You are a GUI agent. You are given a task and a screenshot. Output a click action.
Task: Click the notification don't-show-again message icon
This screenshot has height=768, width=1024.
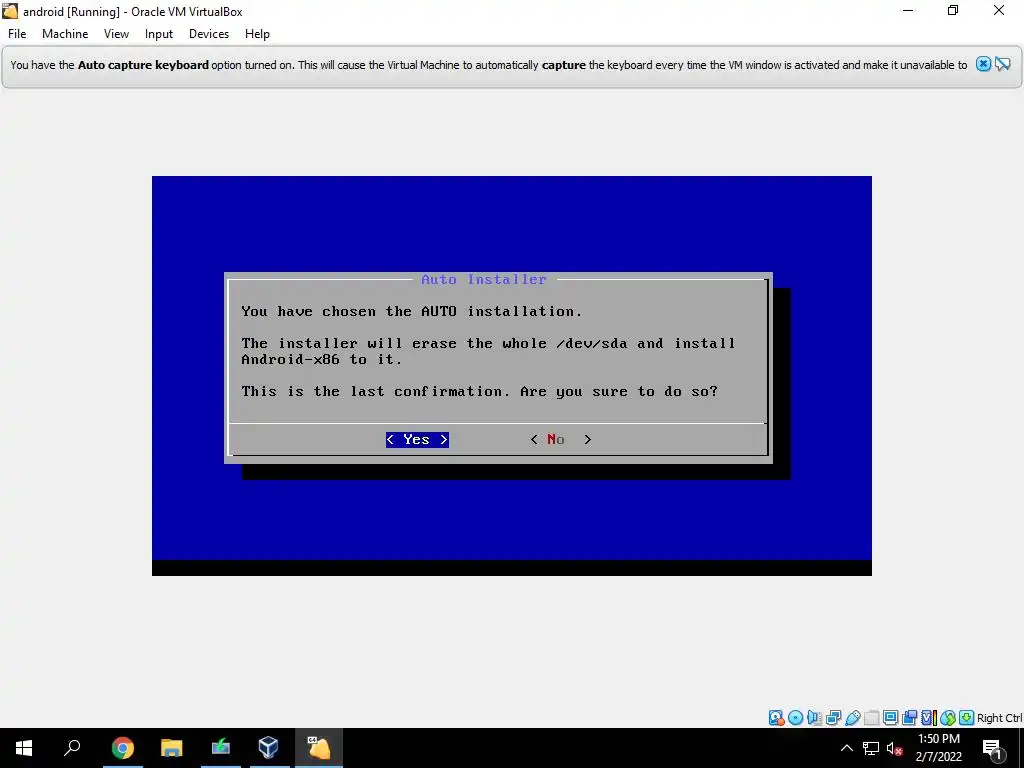coord(1002,64)
